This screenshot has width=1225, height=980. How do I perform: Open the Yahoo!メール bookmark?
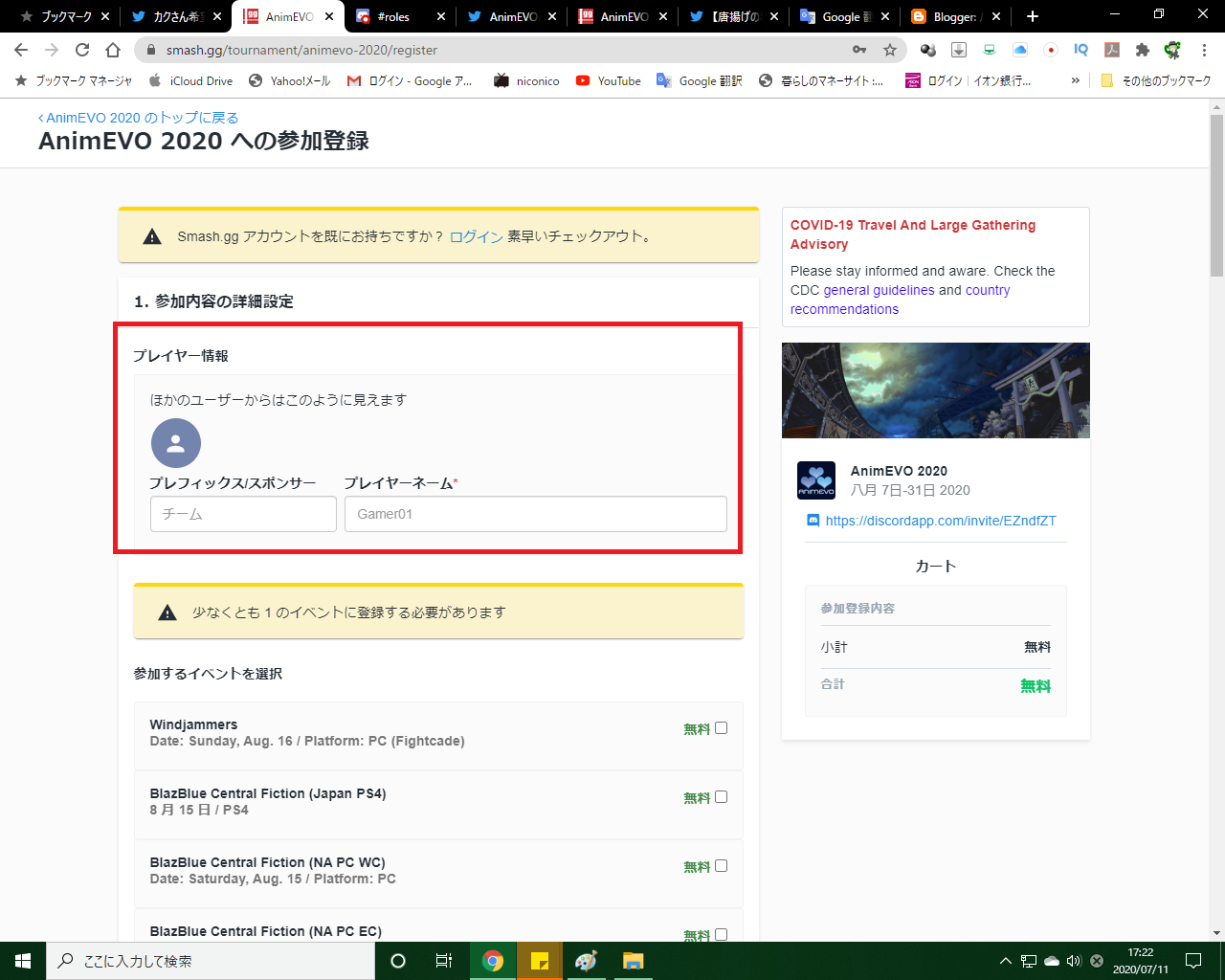coord(289,80)
